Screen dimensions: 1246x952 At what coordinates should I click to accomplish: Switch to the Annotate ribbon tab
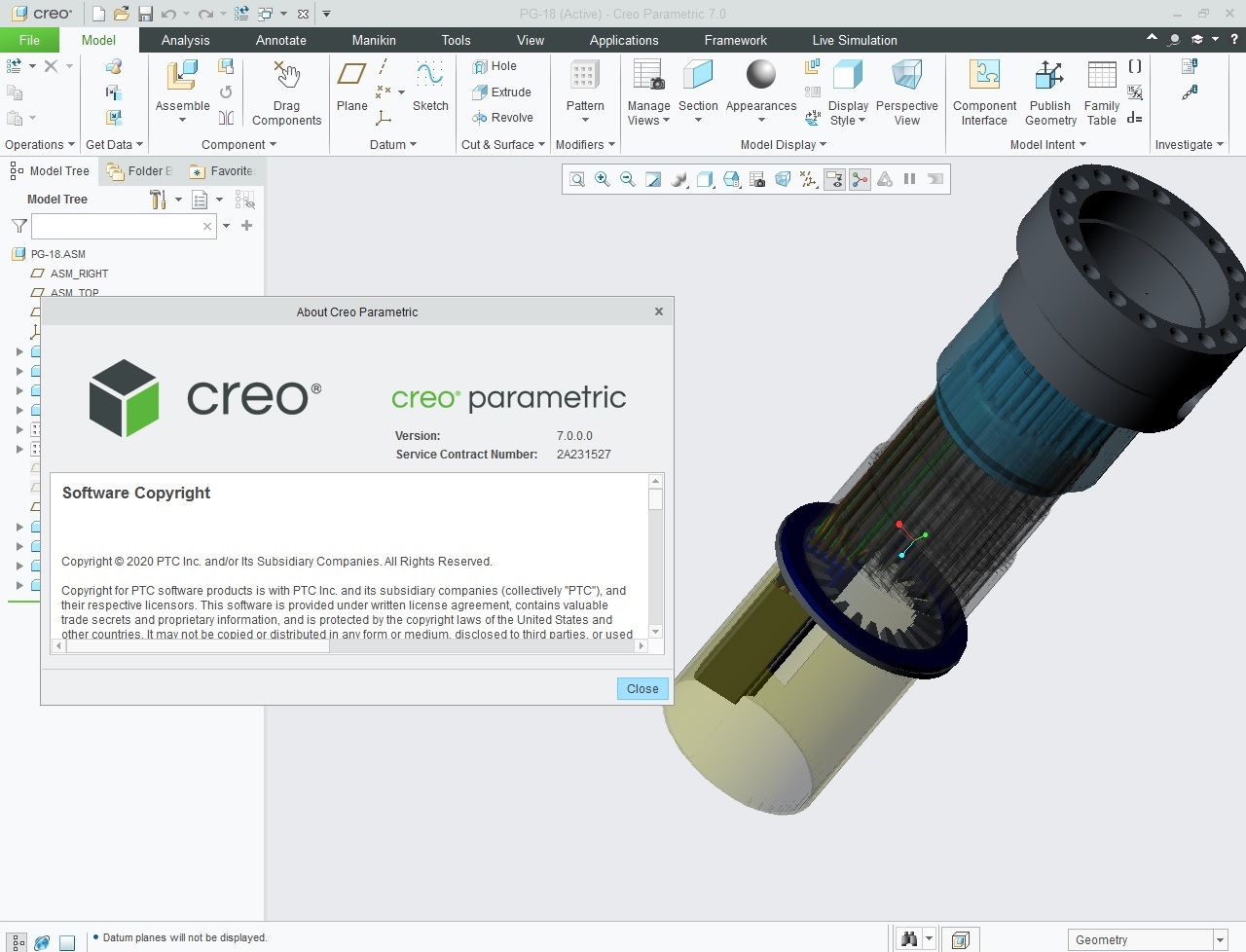tap(281, 40)
